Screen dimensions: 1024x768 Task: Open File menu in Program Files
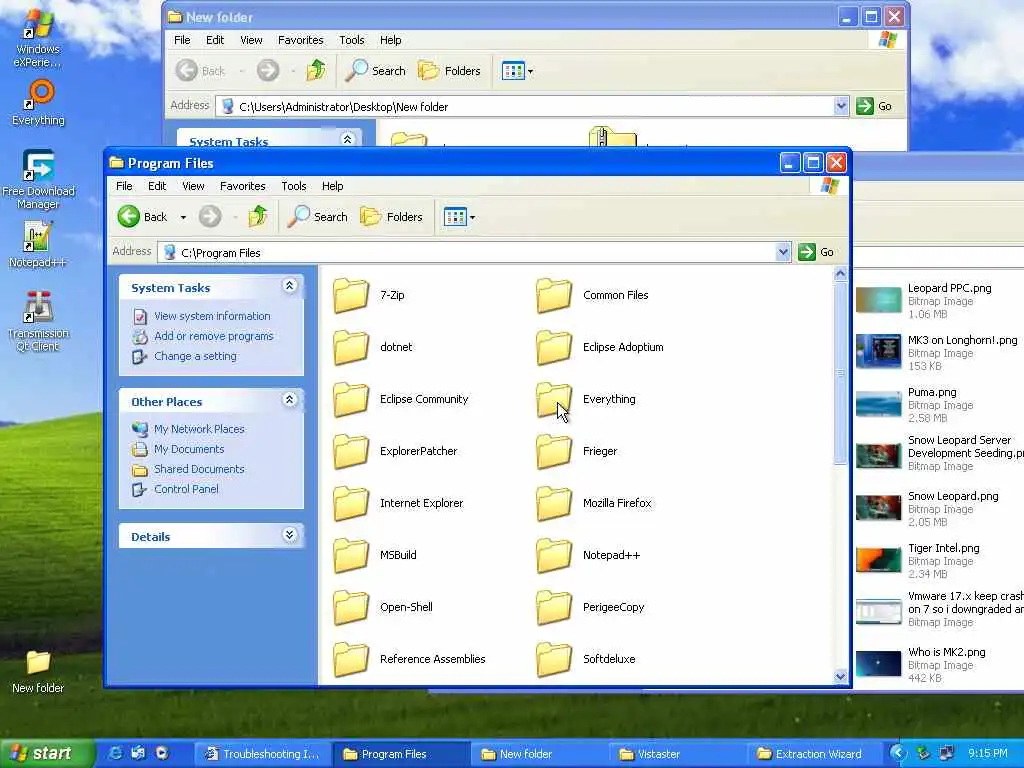[124, 186]
